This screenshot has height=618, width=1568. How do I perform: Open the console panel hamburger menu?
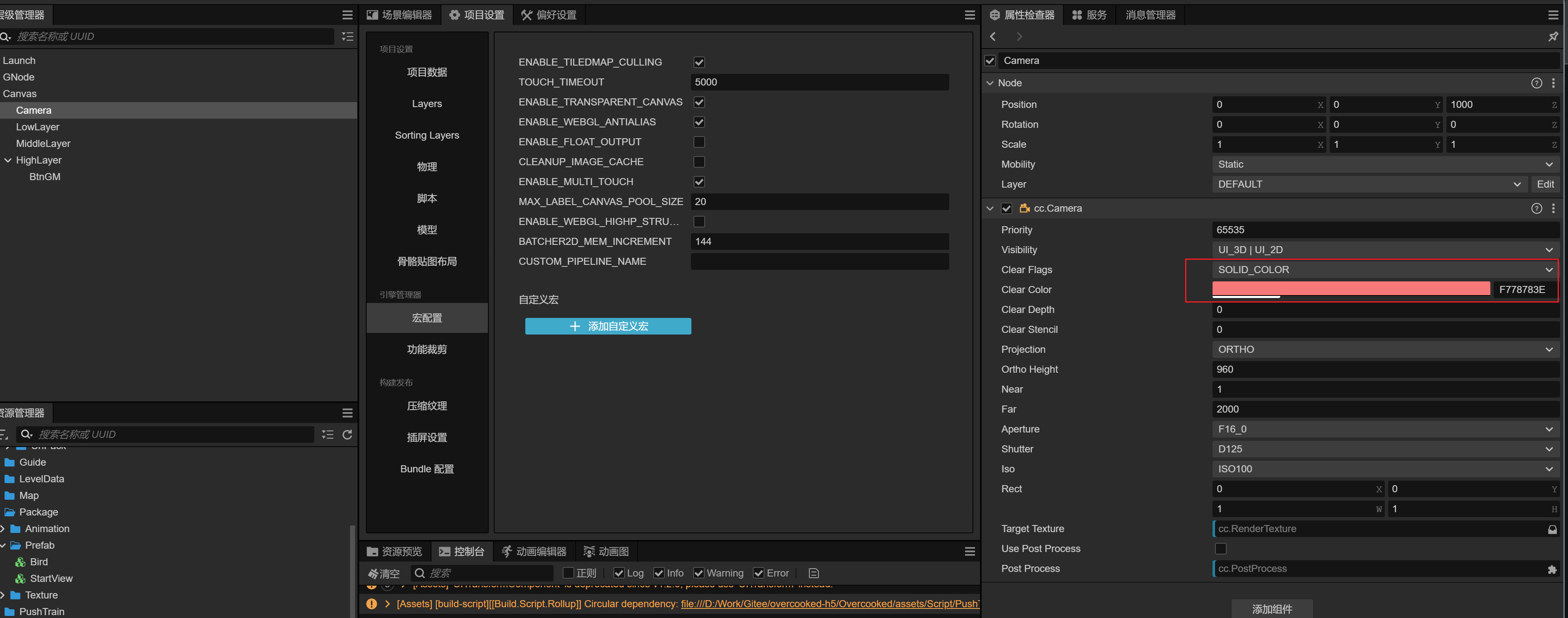(970, 551)
